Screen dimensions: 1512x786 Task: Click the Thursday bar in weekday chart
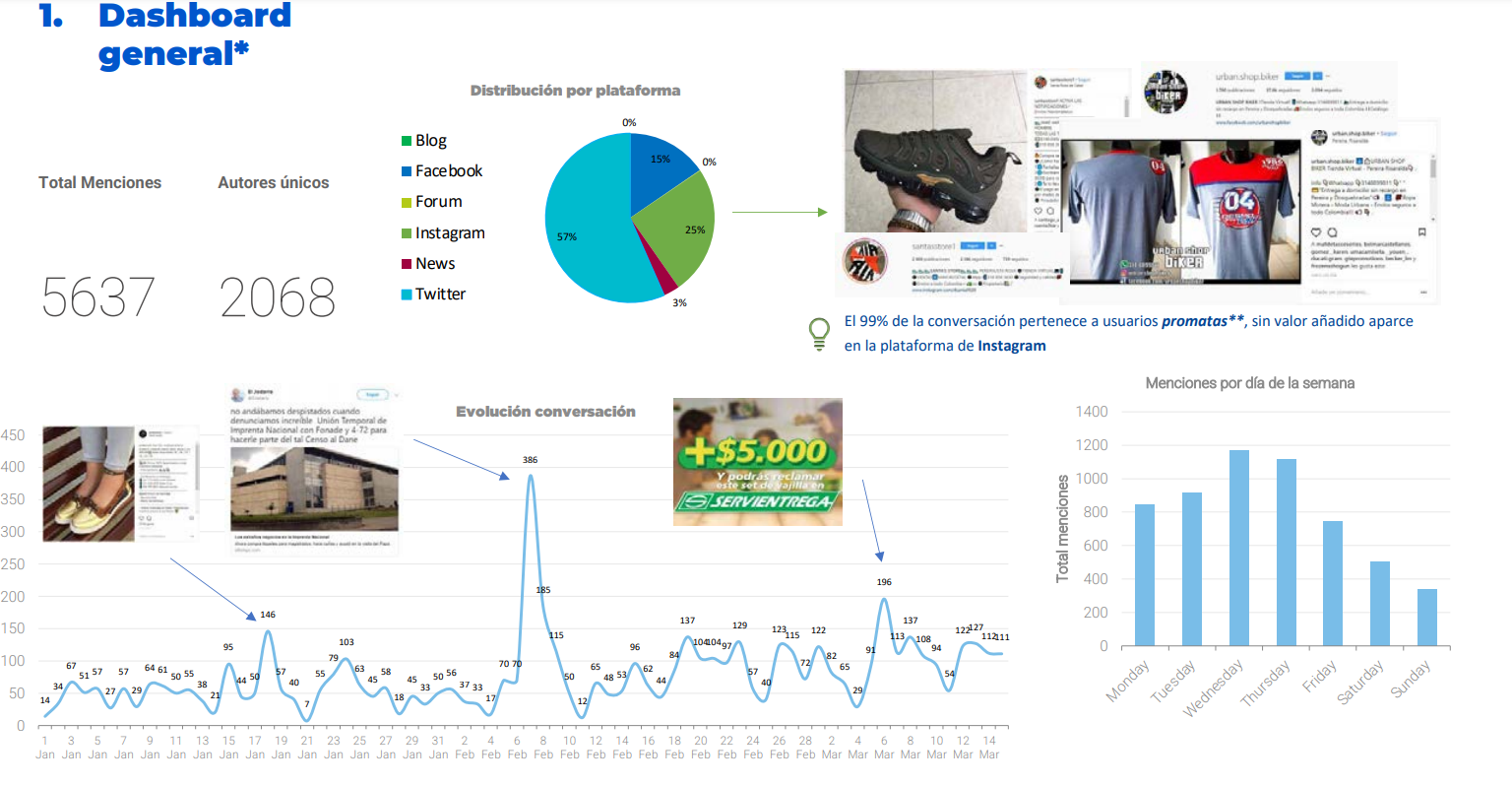point(1287,553)
